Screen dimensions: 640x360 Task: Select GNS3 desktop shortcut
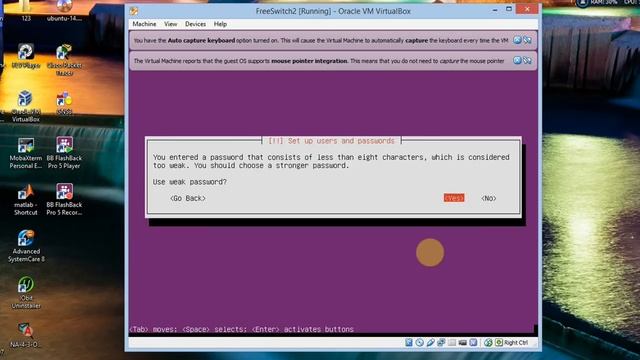pos(64,103)
